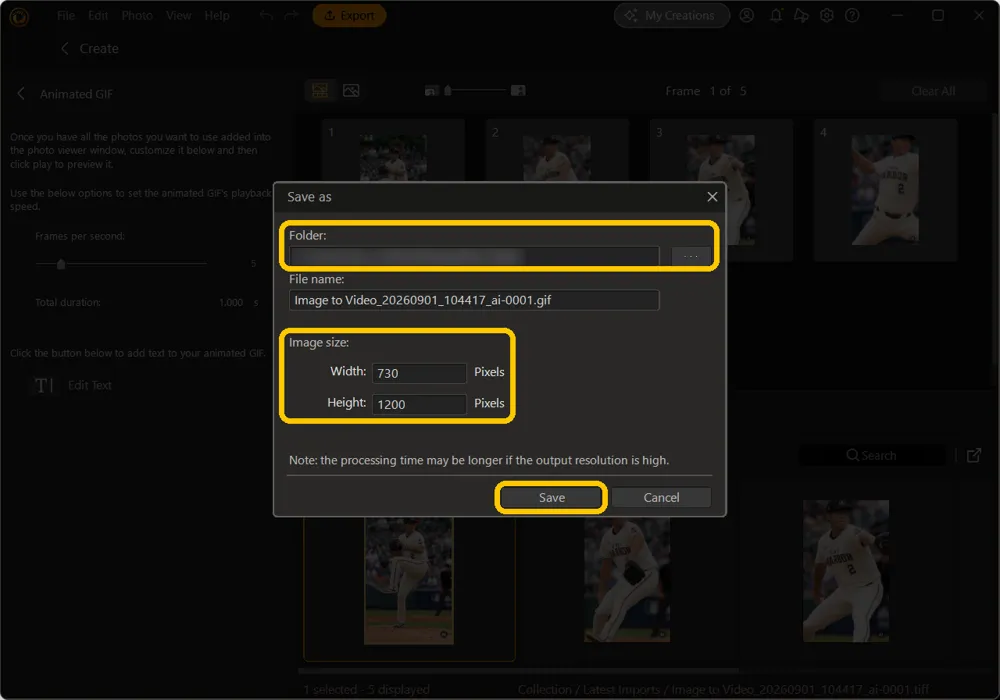1000x700 pixels.
Task: Click the app logo icon
Action: 19,17
